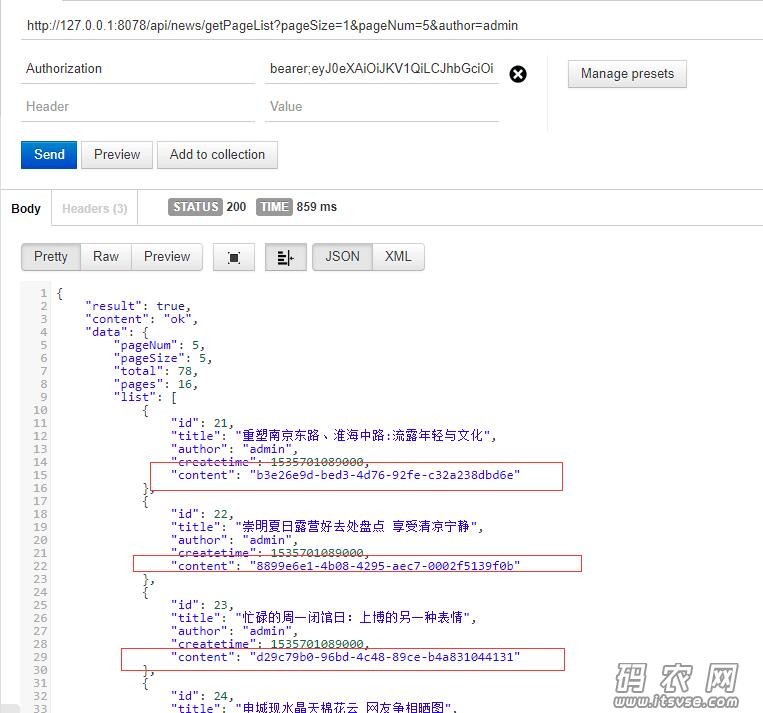763x713 pixels.
Task: Click content value d29c79b0-96bd-4c48-89ce-b4a831044131
Action: pyautogui.click(x=384, y=657)
